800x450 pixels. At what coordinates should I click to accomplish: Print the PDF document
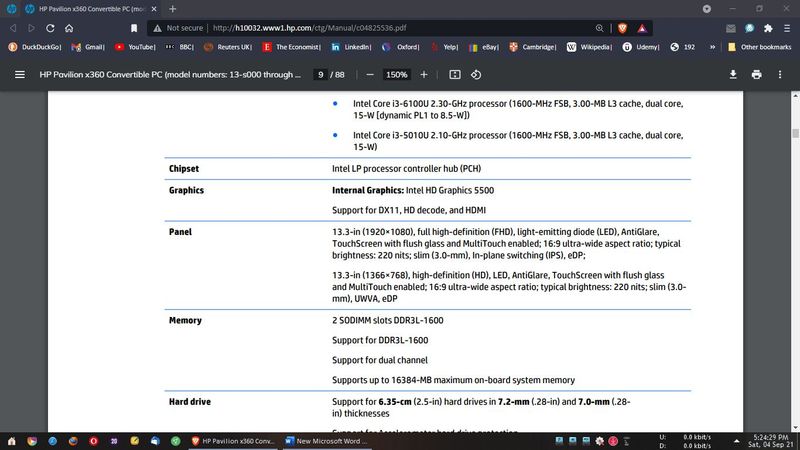[756, 74]
